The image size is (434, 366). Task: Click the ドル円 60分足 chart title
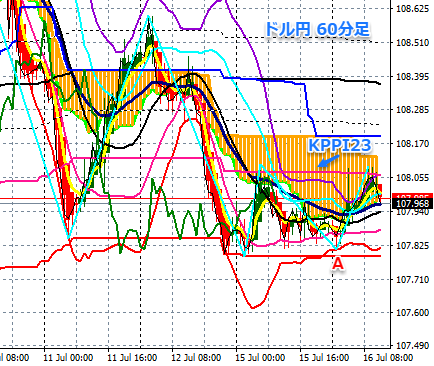point(317,29)
